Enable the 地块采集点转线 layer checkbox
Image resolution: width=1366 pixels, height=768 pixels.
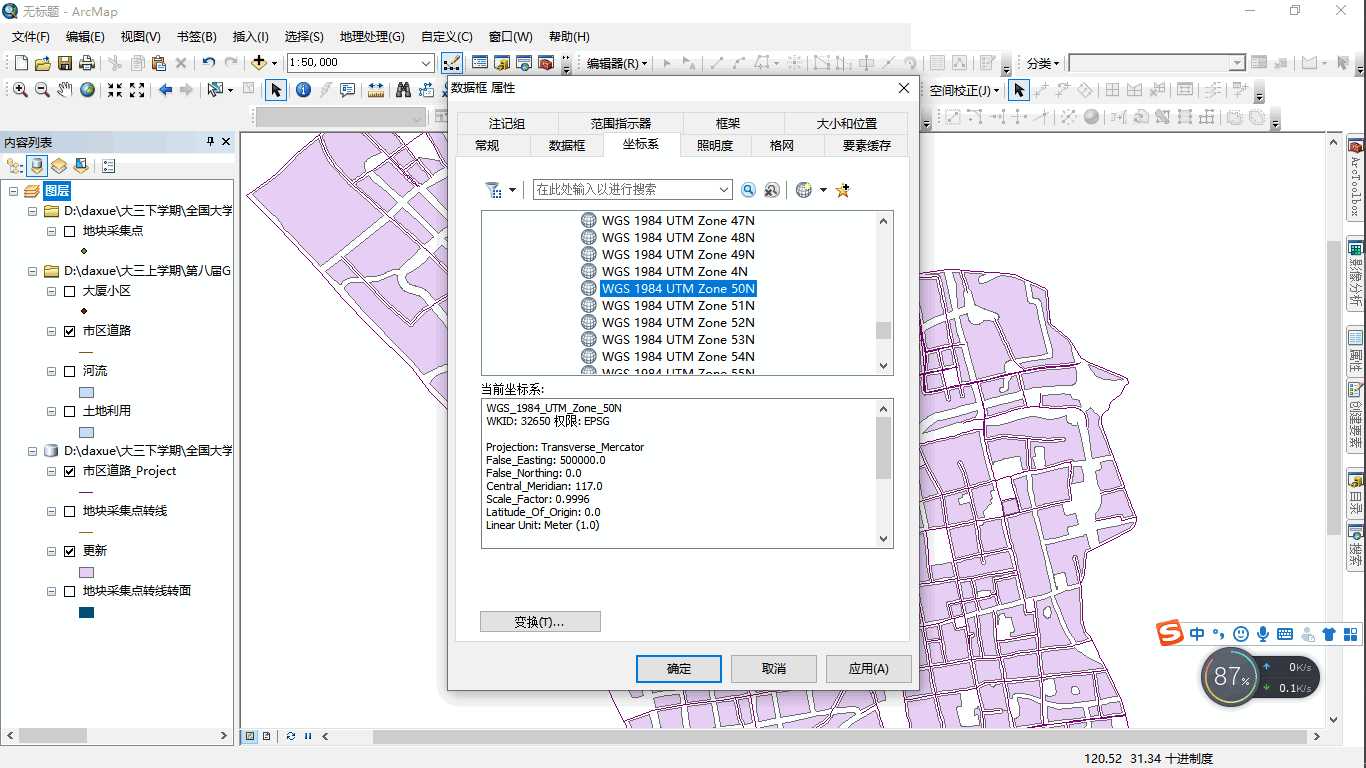click(x=69, y=511)
